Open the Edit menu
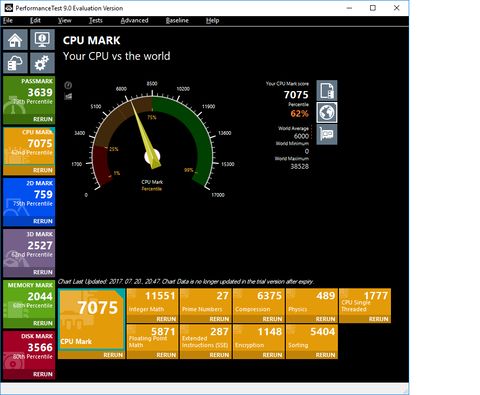The height and width of the screenshot is (395, 480). [35, 21]
